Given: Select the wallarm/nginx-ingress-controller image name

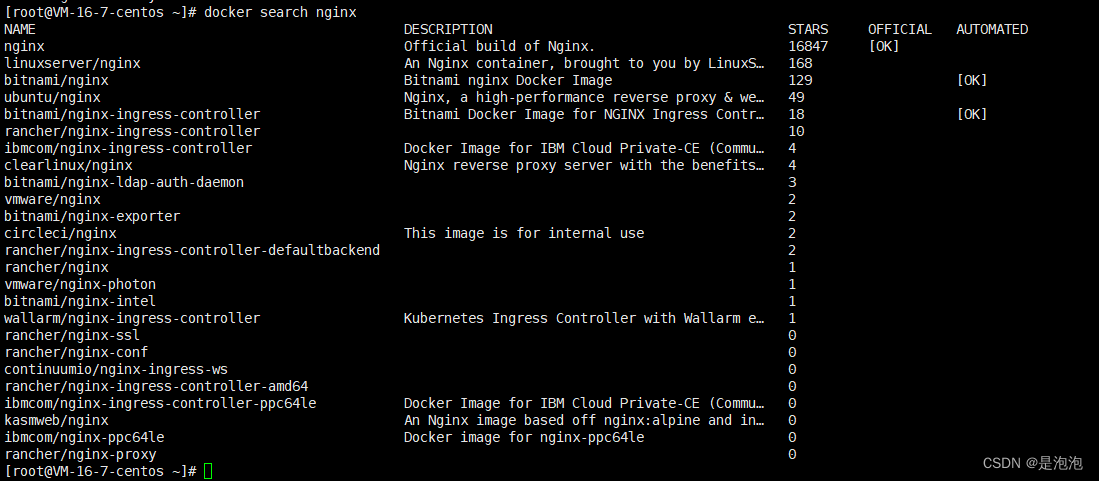Looking at the screenshot, I should click(x=132, y=319).
